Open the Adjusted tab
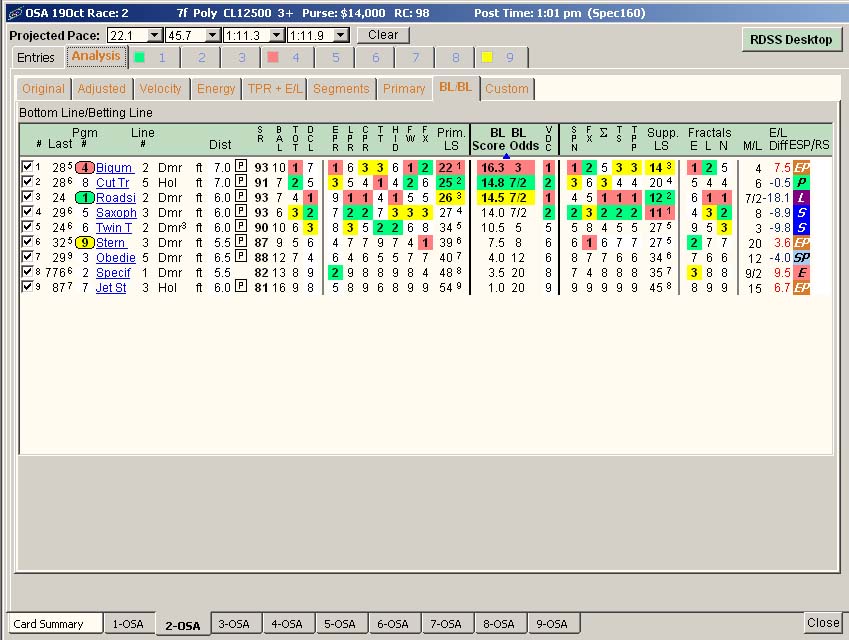 point(102,89)
